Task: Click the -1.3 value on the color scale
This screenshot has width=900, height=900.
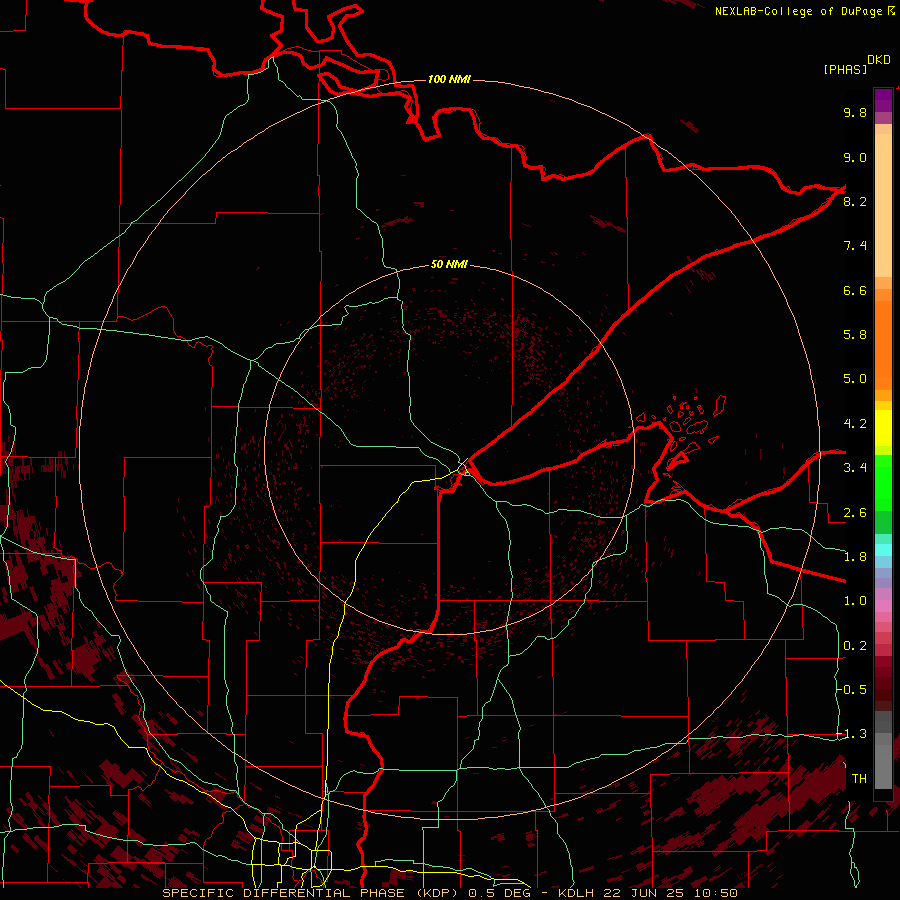Action: click(852, 734)
